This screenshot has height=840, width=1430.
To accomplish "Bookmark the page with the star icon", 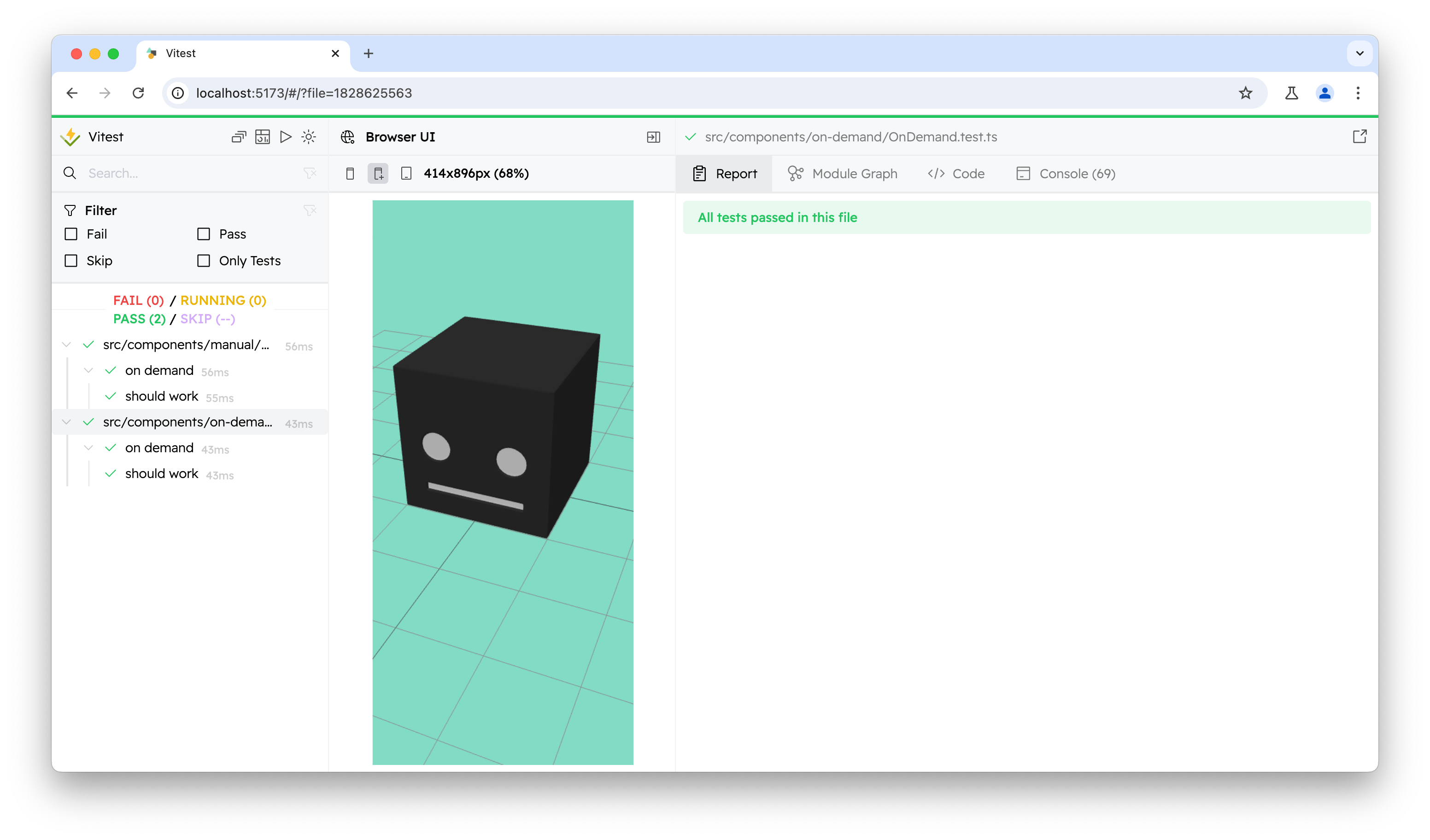I will tap(1246, 93).
